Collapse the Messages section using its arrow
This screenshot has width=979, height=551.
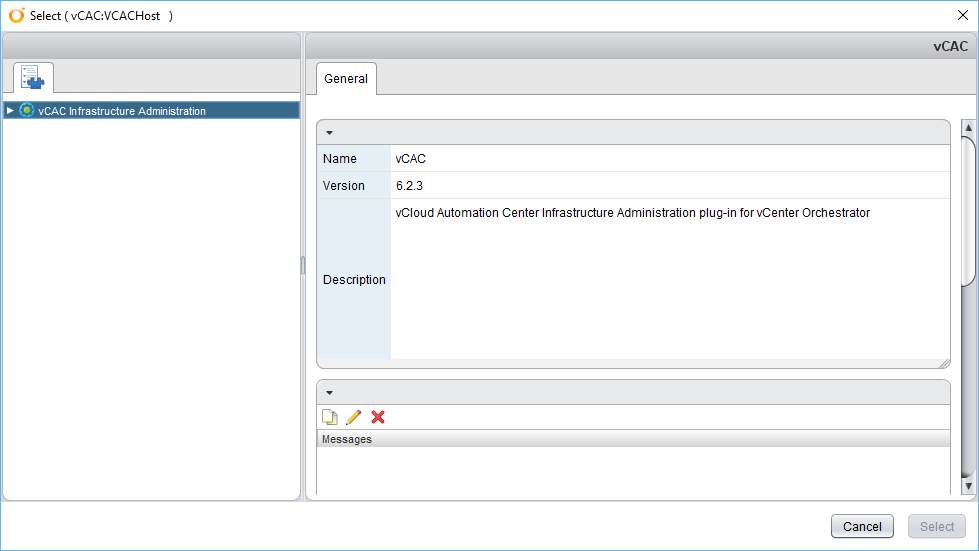click(329, 392)
